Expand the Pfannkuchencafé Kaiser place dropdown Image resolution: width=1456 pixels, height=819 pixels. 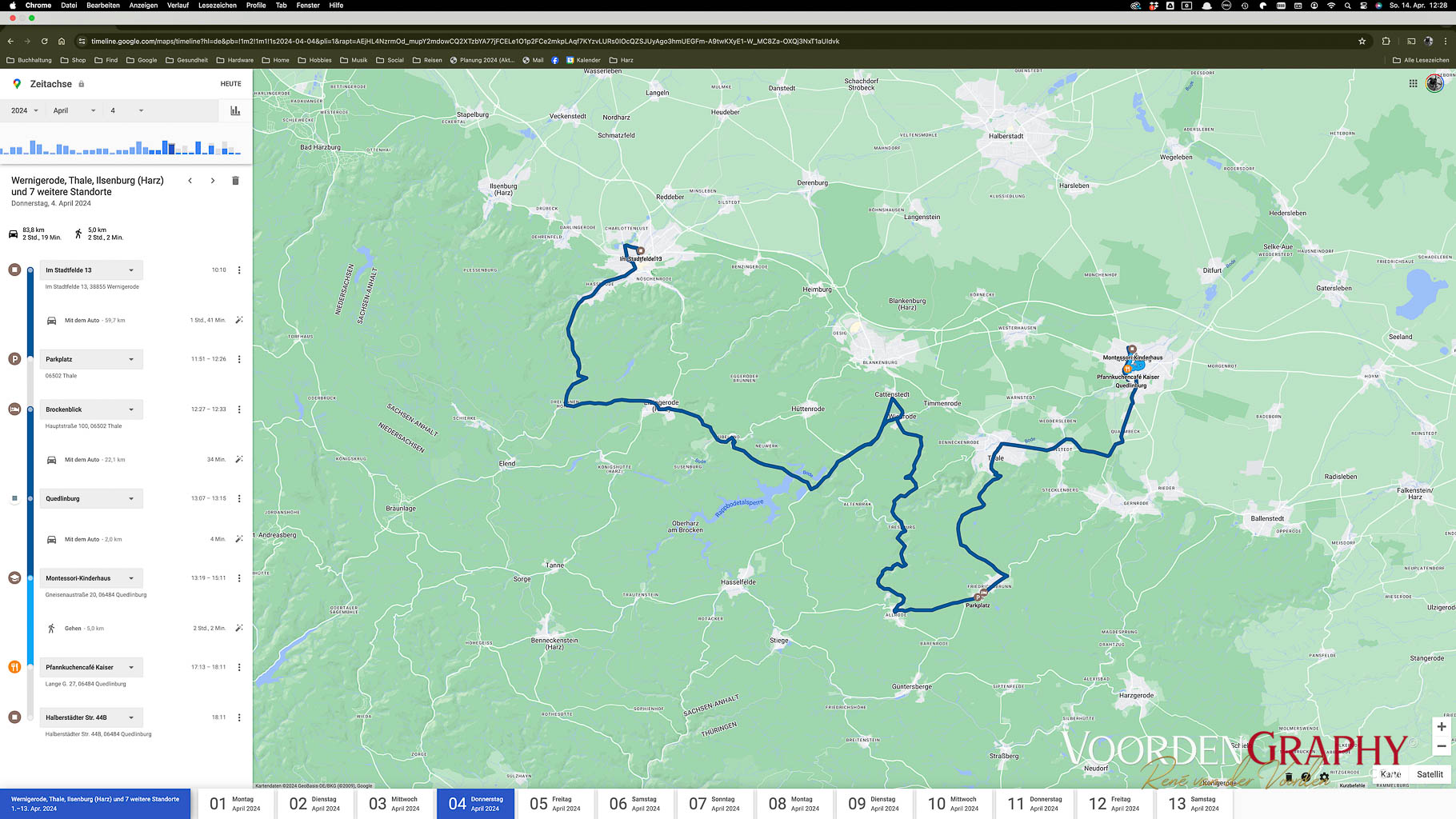pyautogui.click(x=91, y=667)
